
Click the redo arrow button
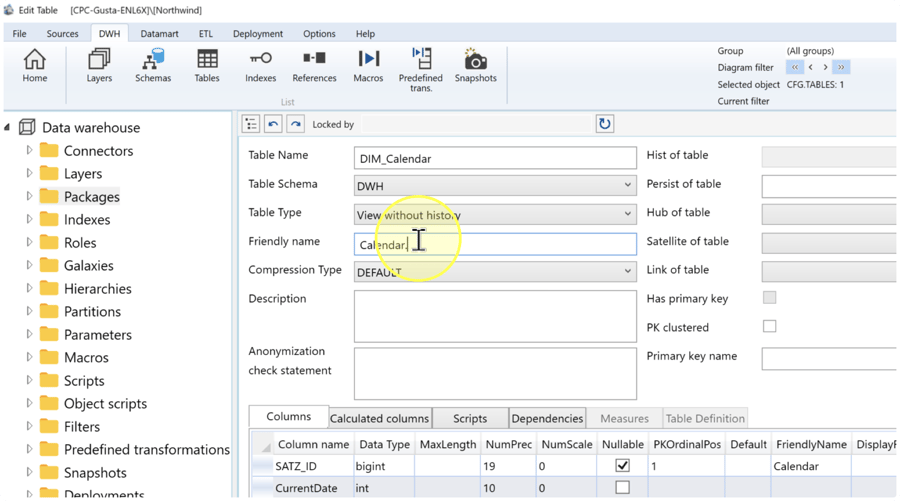[295, 124]
